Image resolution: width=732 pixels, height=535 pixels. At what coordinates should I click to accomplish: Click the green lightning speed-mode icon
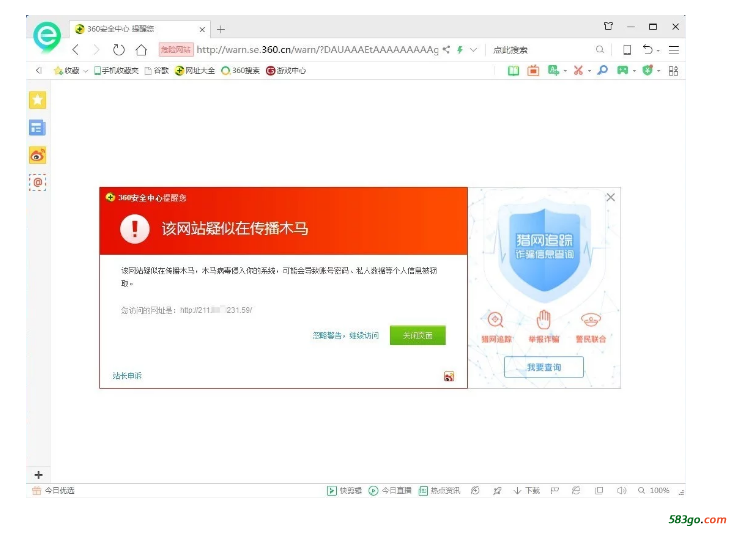coord(460,49)
